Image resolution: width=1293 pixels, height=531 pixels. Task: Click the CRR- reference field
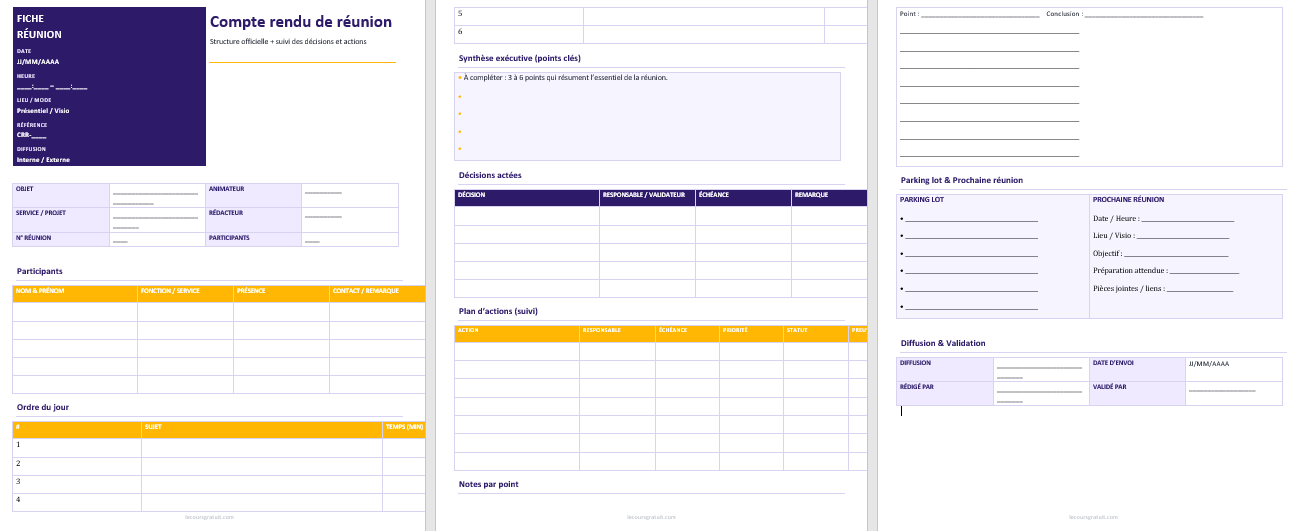[x=31, y=135]
